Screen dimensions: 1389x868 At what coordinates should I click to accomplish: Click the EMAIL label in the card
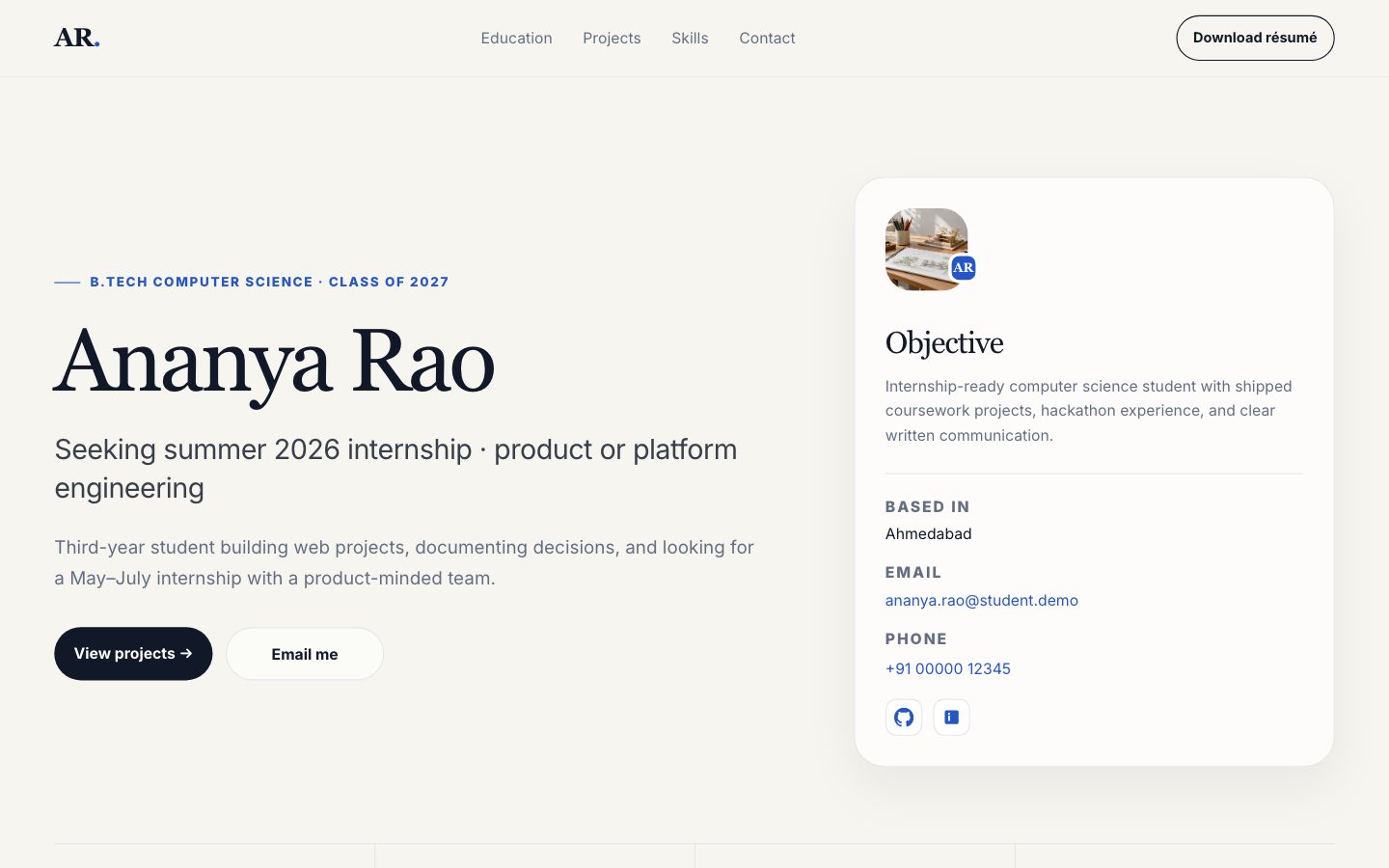pos(913,572)
